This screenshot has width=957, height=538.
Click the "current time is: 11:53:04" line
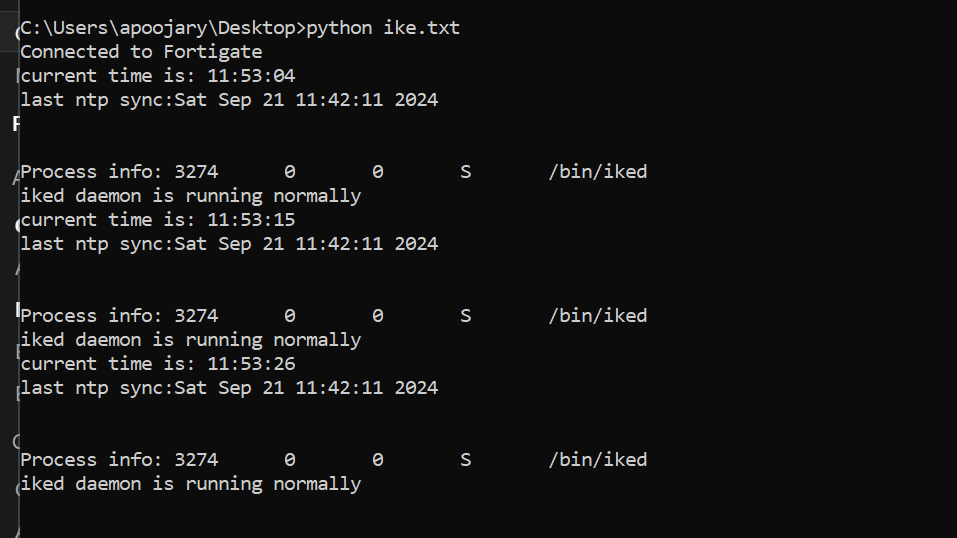[x=158, y=76]
